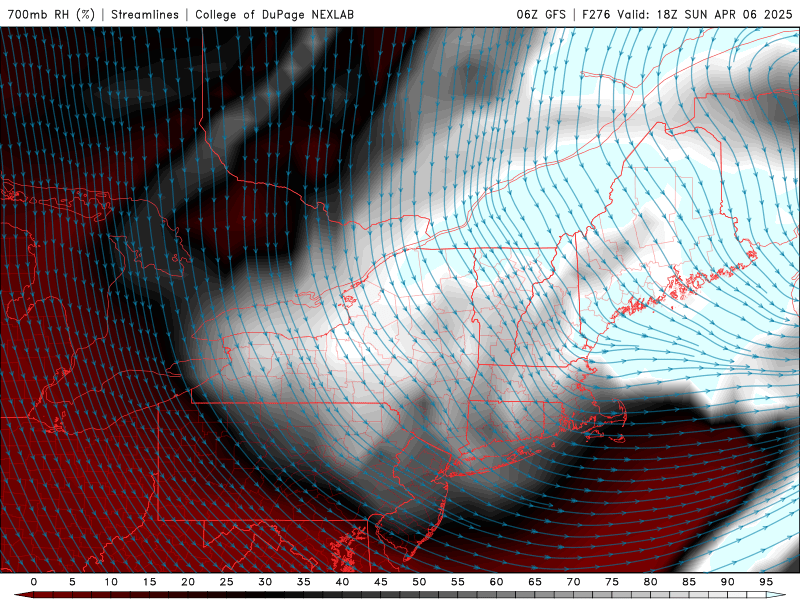Click colorbar value label 45
Image resolution: width=800 pixels, height=600 pixels.
click(x=381, y=582)
